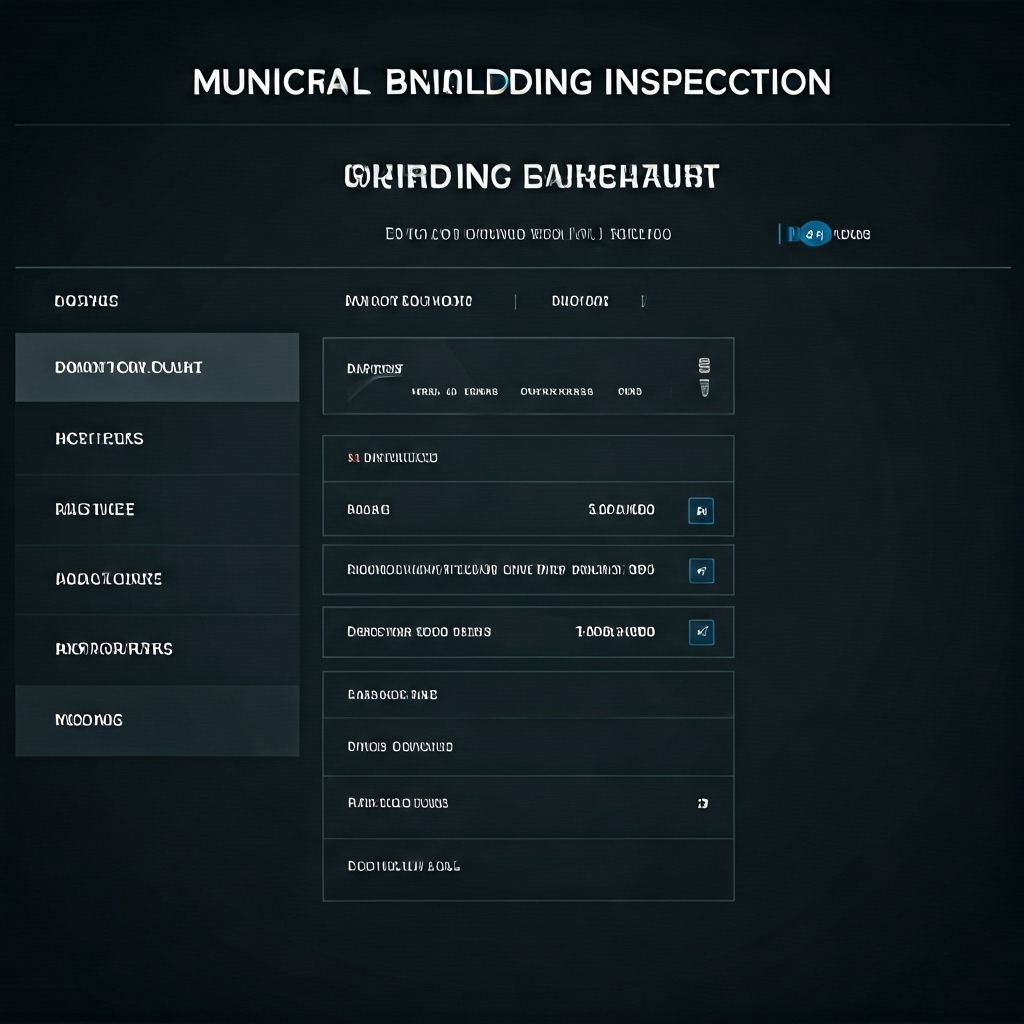1024x1024 pixels.
Task: Click the small white icon in bottom list's third row
Action: 703,803
